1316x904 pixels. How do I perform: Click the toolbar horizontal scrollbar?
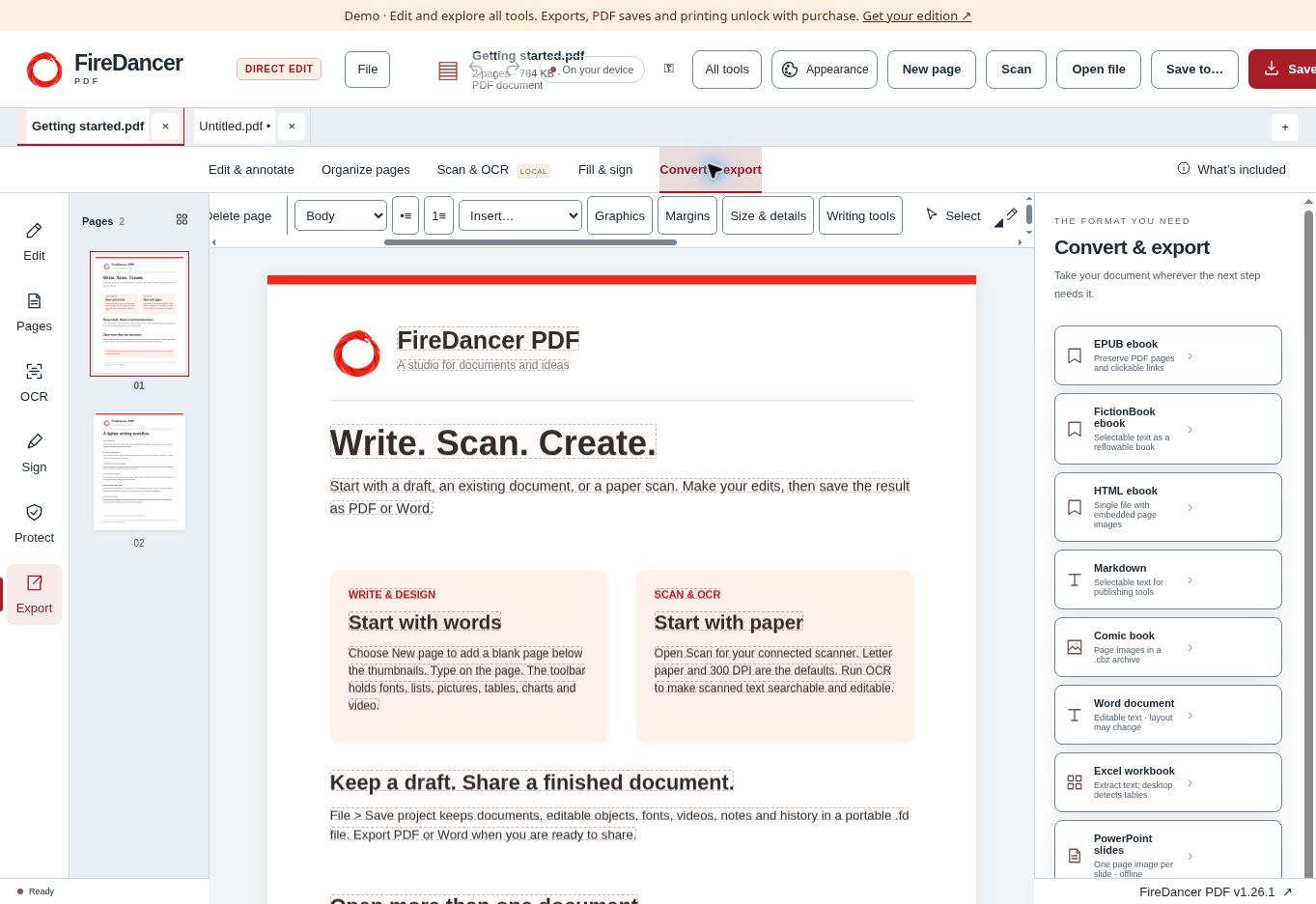[530, 242]
